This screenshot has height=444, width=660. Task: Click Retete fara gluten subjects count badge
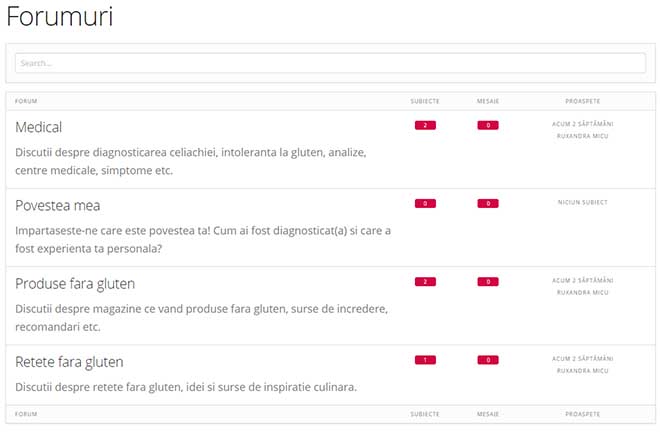point(425,360)
